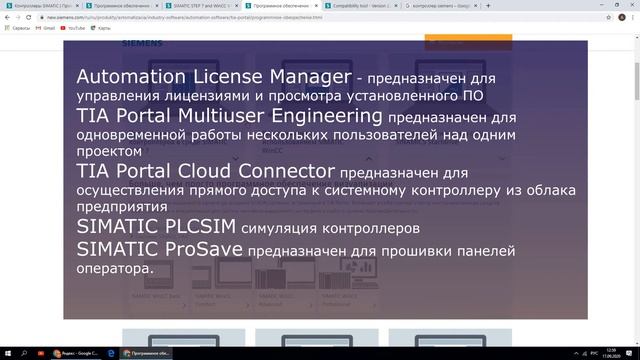
Task: Open the 'Карты' bookmark
Action: [x=100, y=28]
